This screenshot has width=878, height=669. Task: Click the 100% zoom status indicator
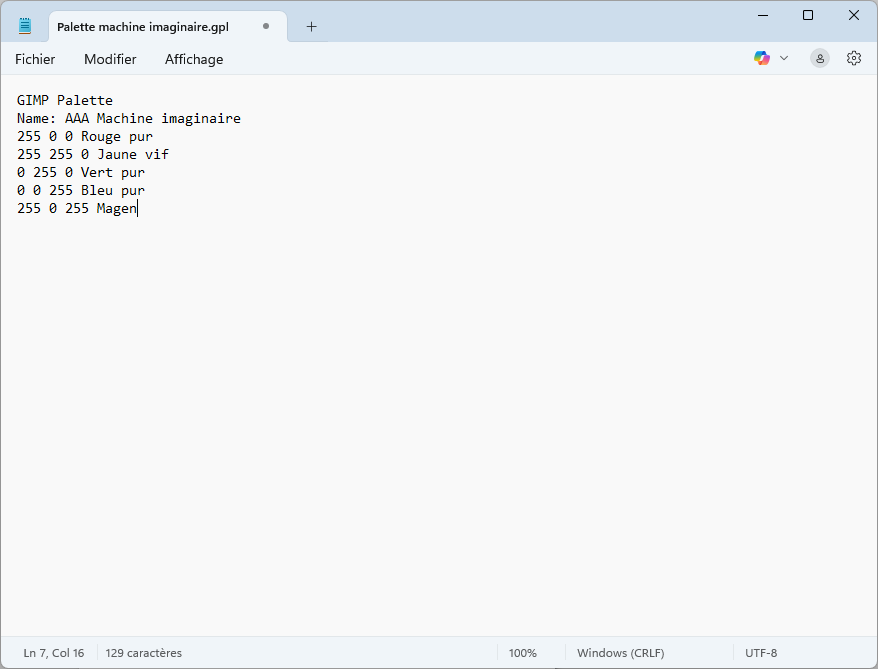(522, 653)
